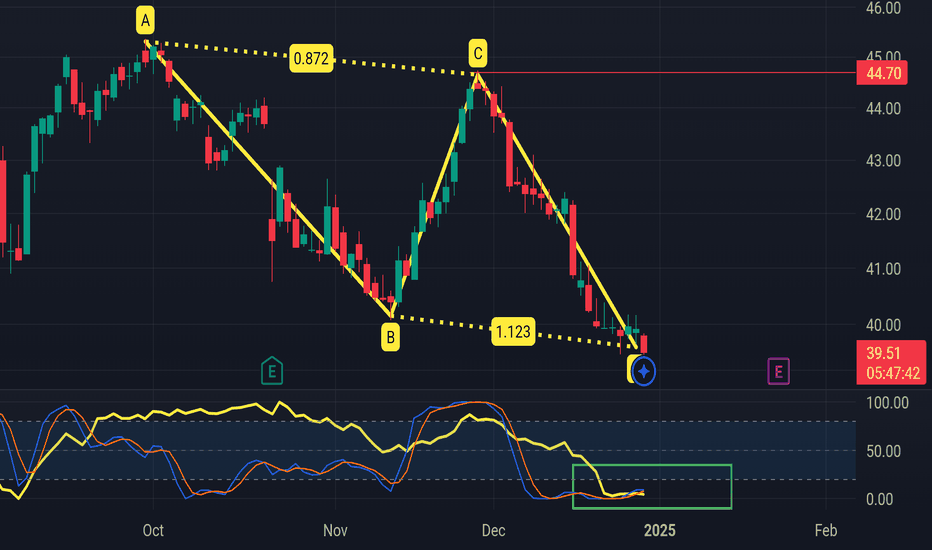Click the 1.123 ratio label
The height and width of the screenshot is (550, 932).
513,331
